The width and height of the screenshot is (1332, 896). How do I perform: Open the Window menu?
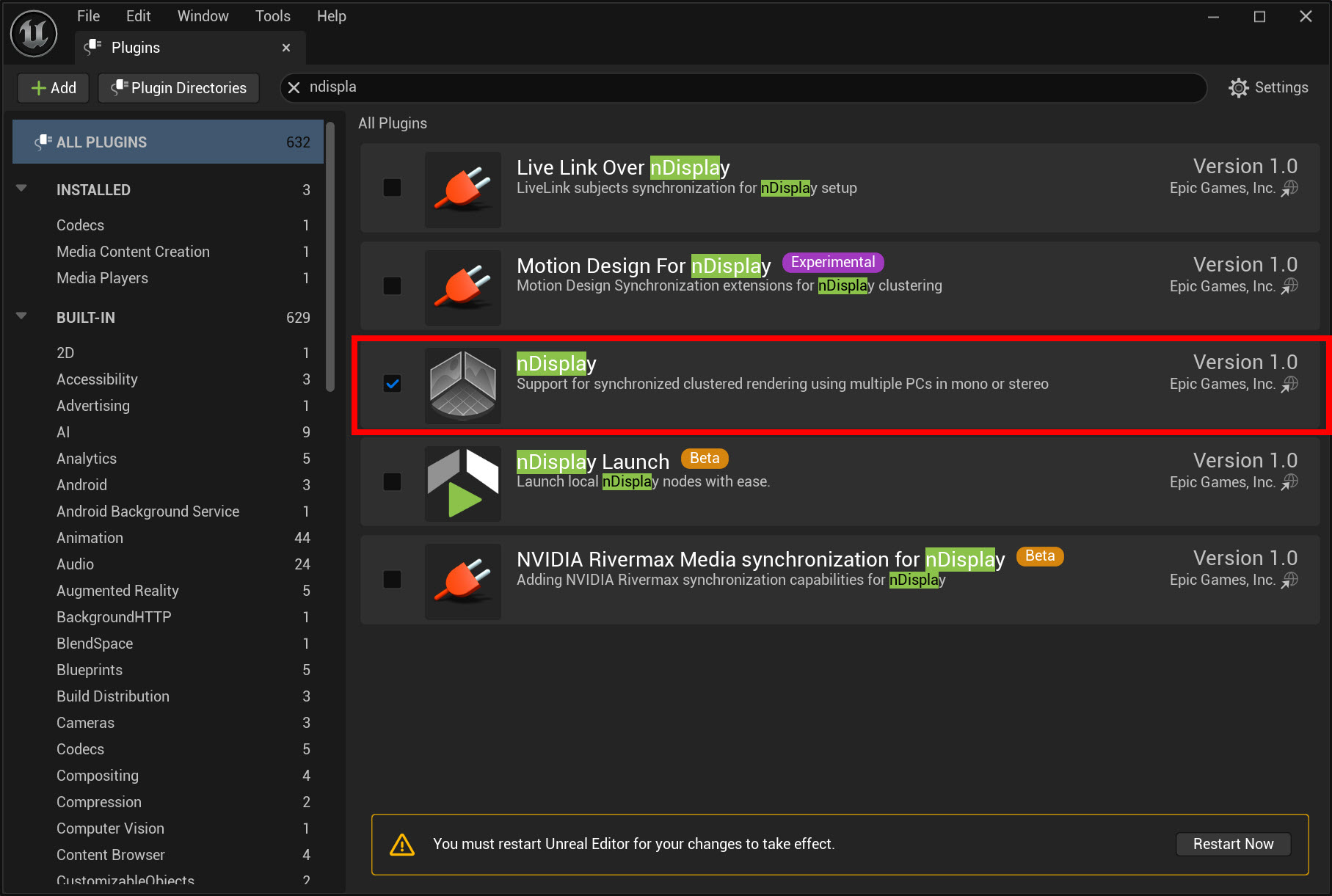[x=203, y=16]
